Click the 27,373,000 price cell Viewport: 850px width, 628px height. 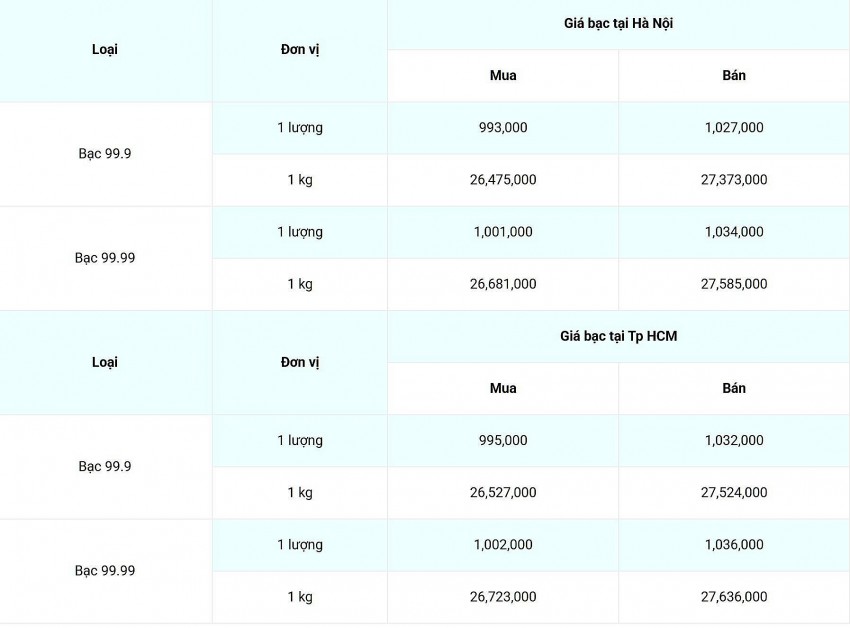(x=734, y=180)
